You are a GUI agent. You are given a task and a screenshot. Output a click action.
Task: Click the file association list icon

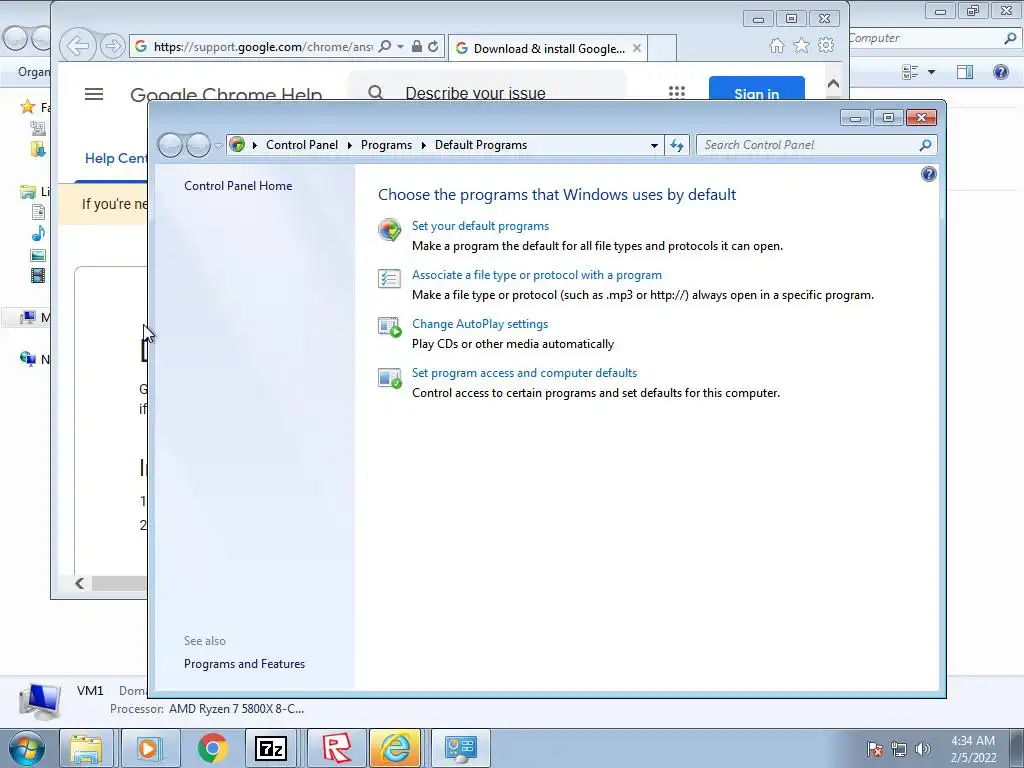(390, 279)
